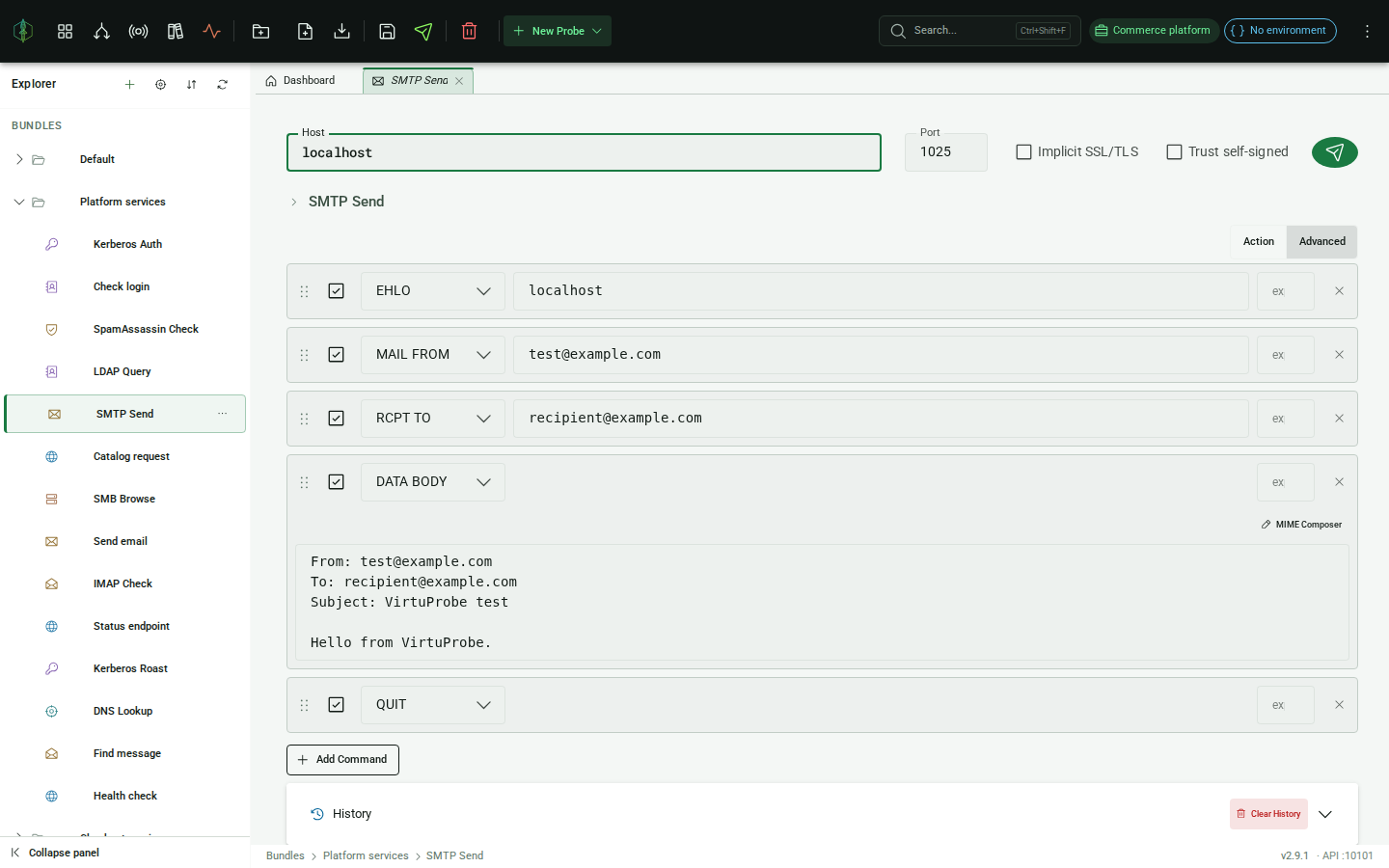Click the broadcast signal icon in toolbar
Screen dimensions: 1389x868
click(138, 31)
